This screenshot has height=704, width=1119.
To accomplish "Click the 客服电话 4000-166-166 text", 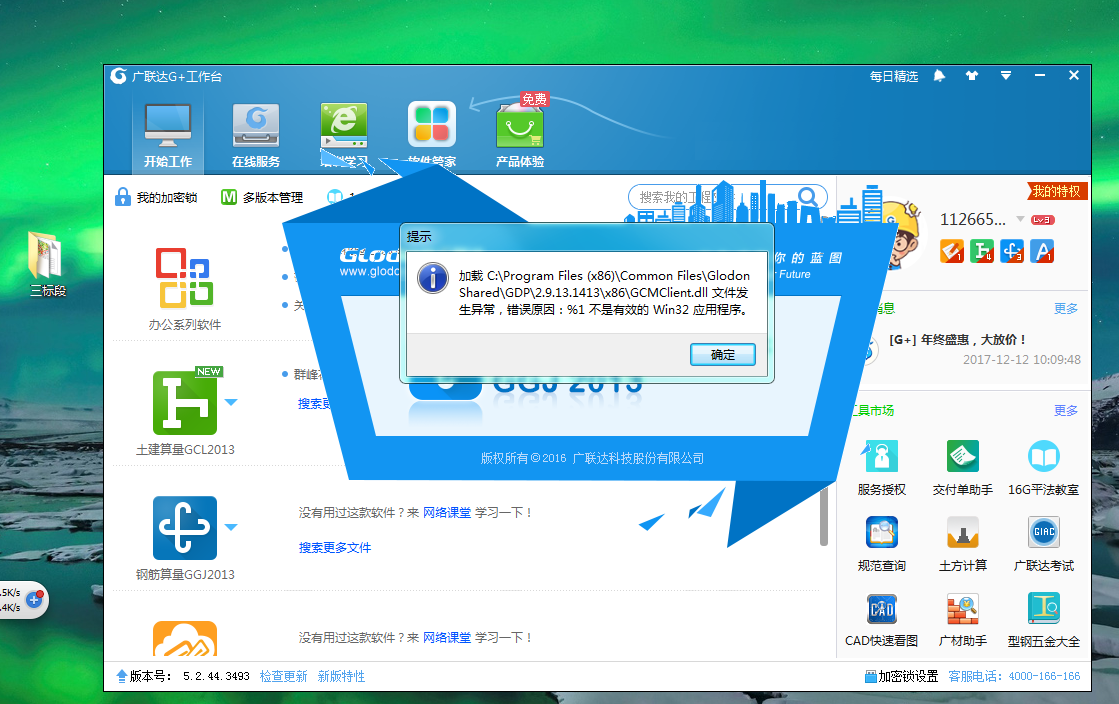I will tap(1014, 676).
